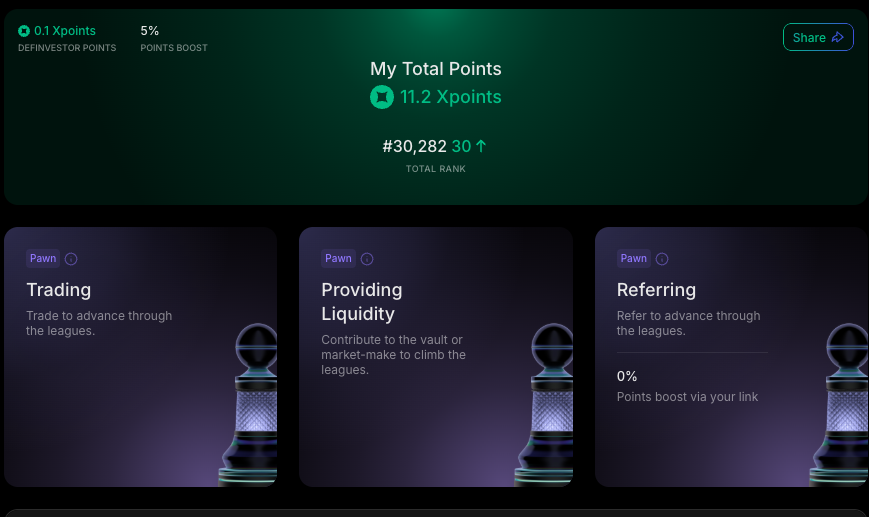The height and width of the screenshot is (517, 869).
Task: Open the Providing Liquidity card title
Action: [361, 301]
